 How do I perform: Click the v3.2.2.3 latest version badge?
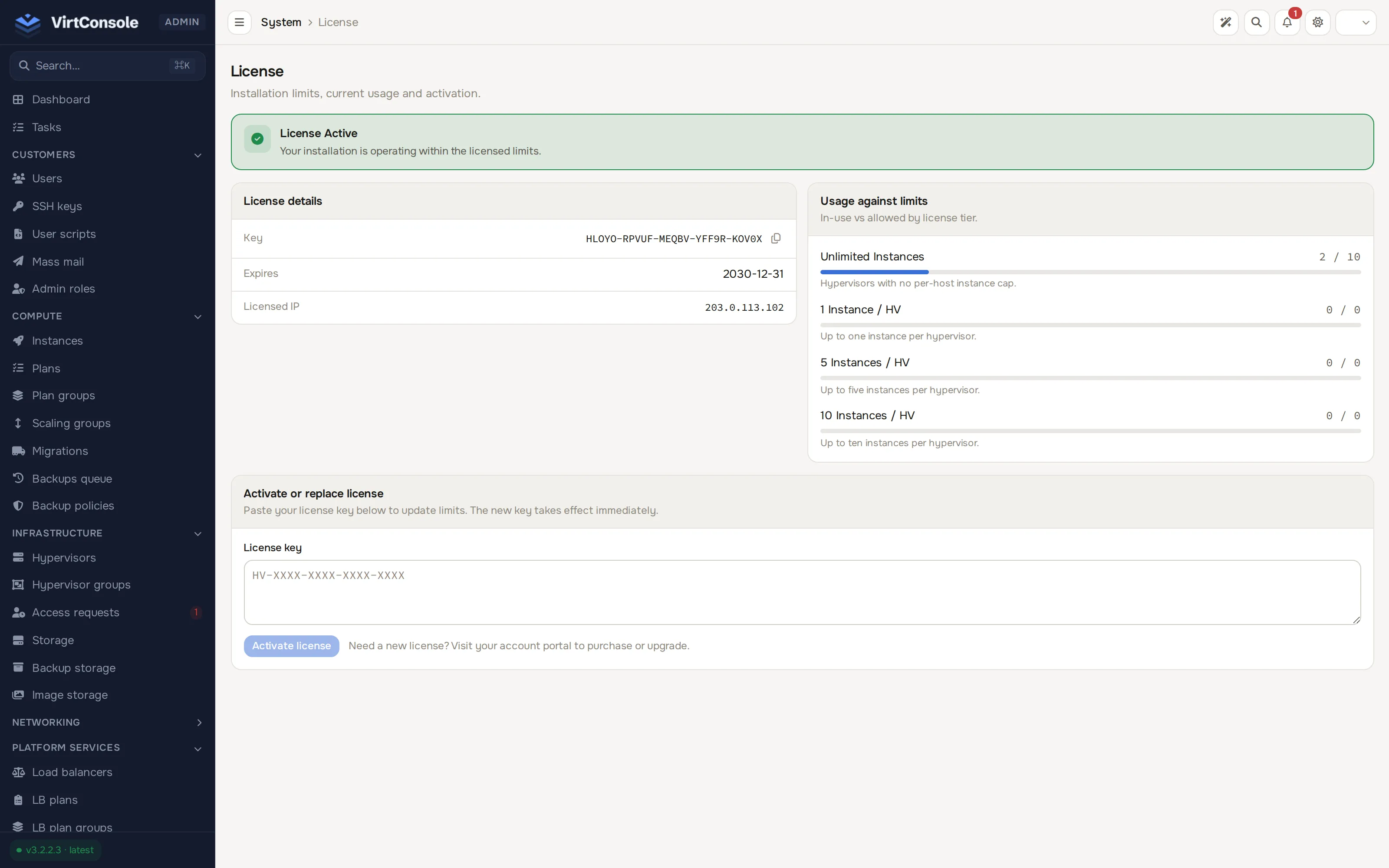point(56,850)
